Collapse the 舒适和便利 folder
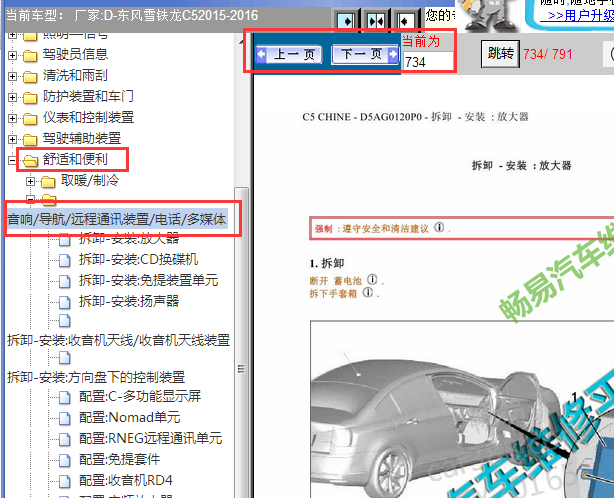614x498 pixels. [12, 160]
